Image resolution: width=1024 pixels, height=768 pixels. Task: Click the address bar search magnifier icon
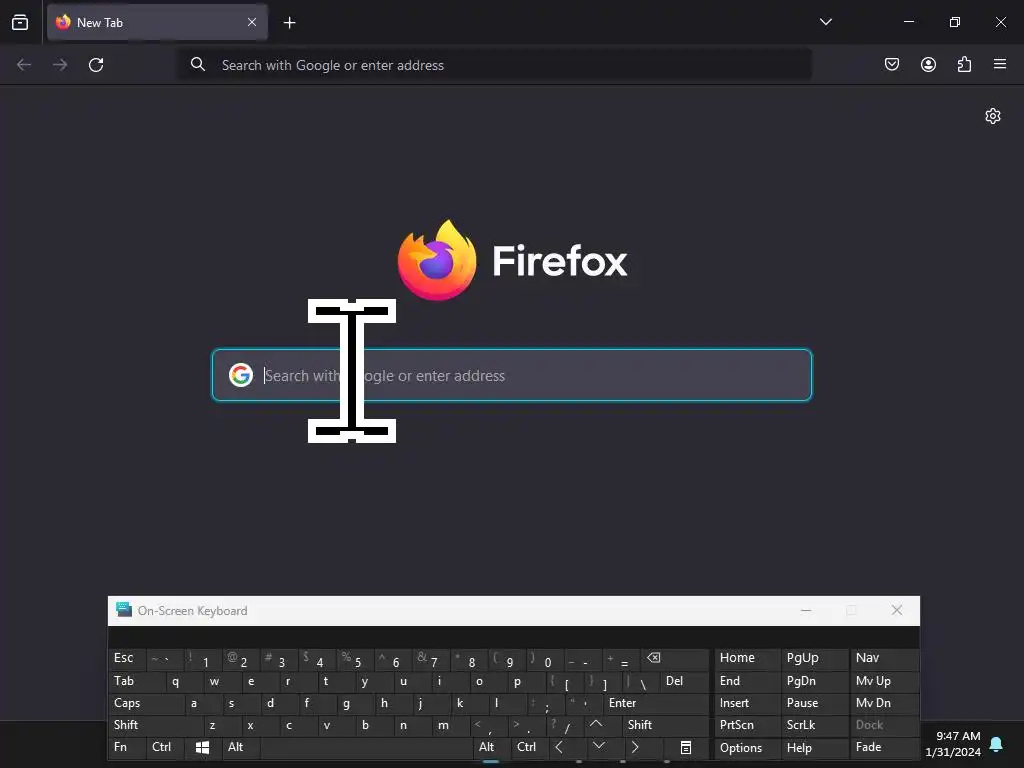(198, 64)
